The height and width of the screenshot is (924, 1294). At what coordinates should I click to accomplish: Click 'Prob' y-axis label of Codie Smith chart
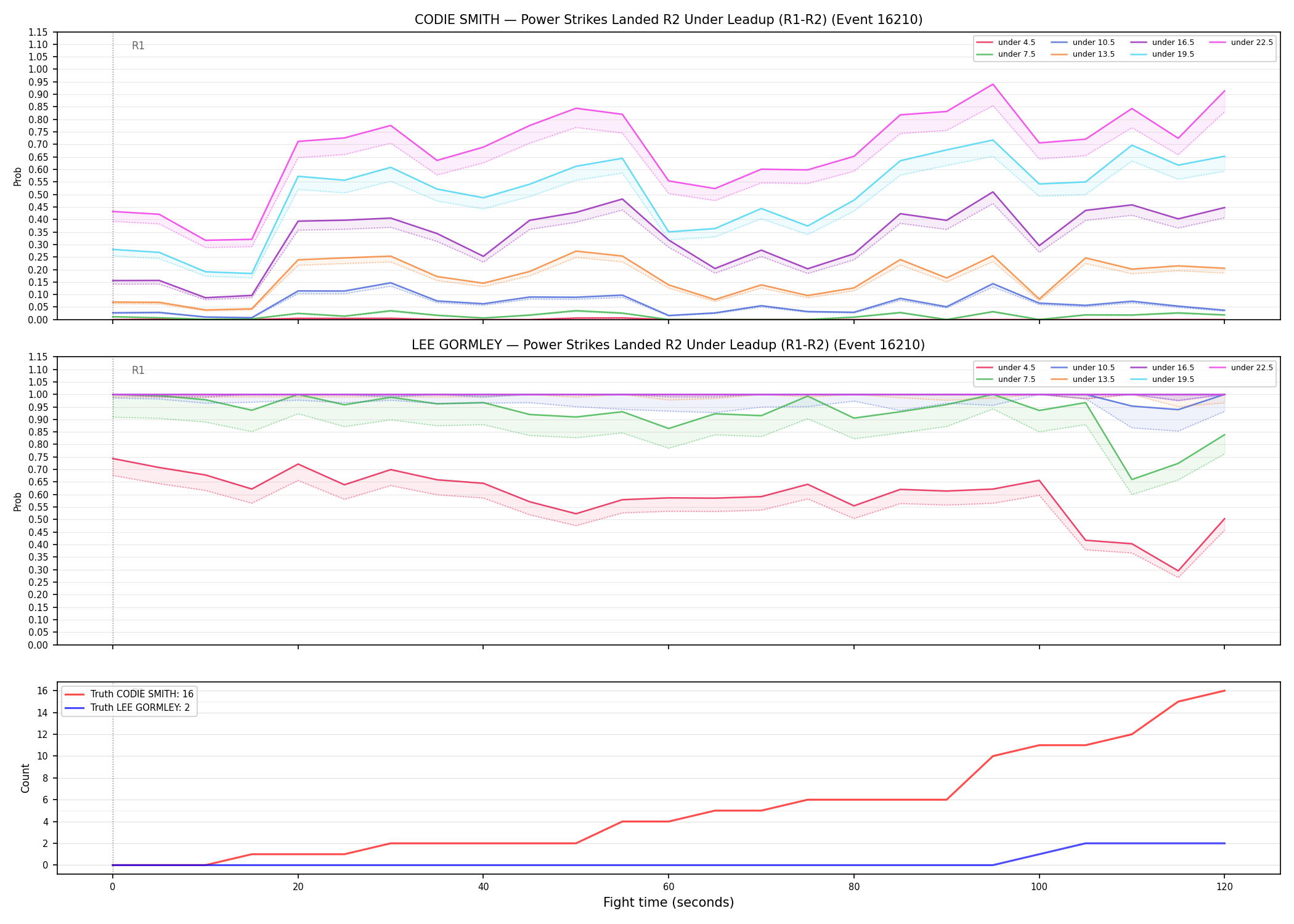pyautogui.click(x=18, y=176)
